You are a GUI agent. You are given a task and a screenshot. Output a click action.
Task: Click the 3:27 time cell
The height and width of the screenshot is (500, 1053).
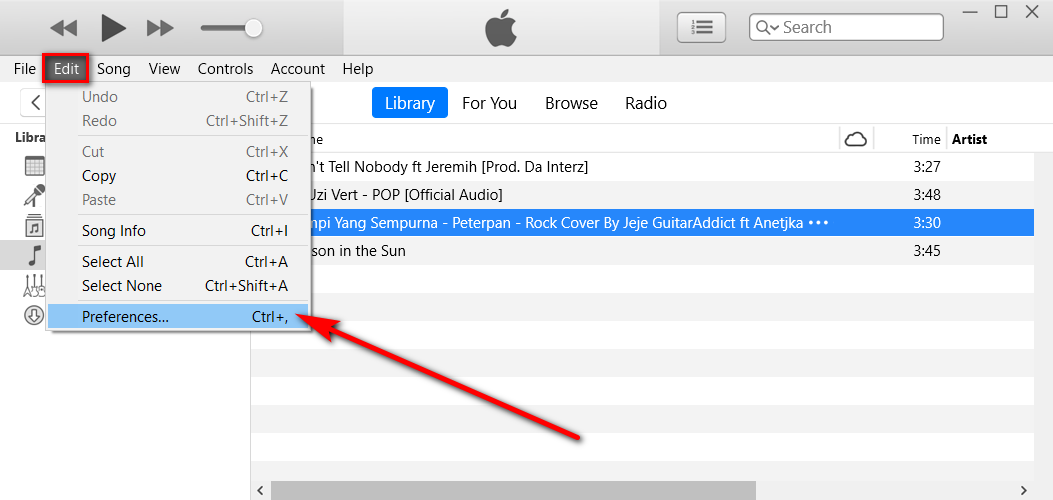pos(927,167)
